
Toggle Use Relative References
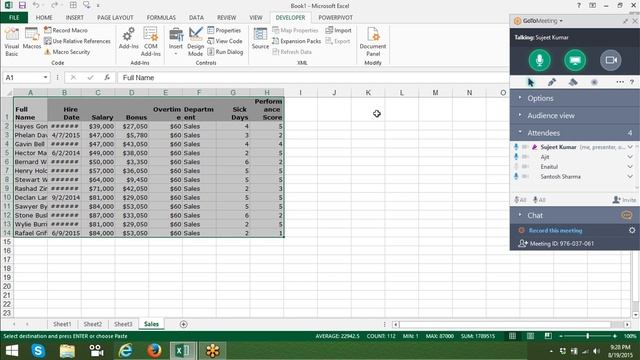point(77,41)
